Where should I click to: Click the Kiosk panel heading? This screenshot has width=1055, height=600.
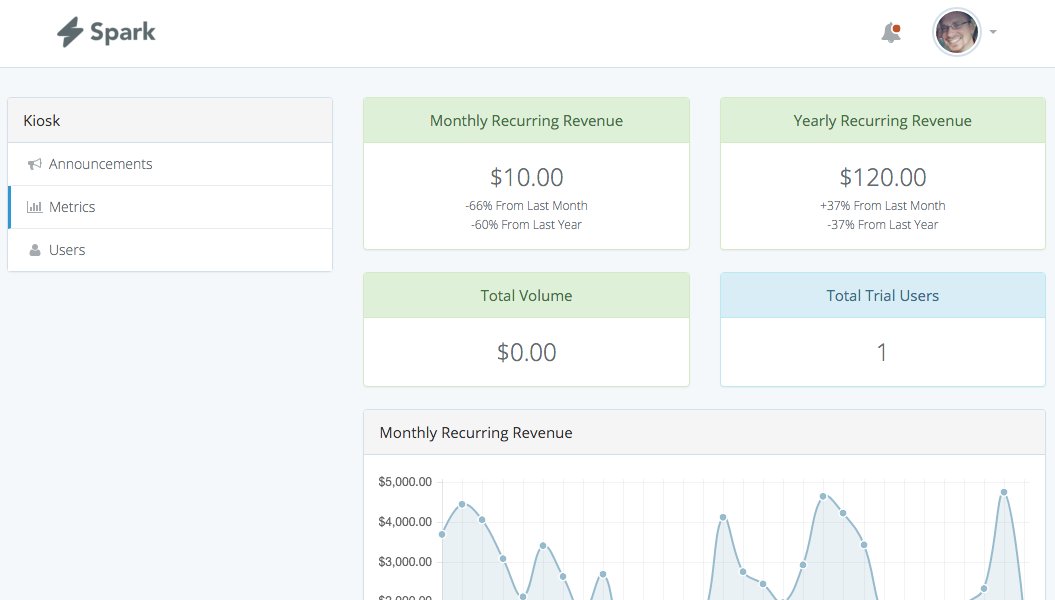[41, 120]
